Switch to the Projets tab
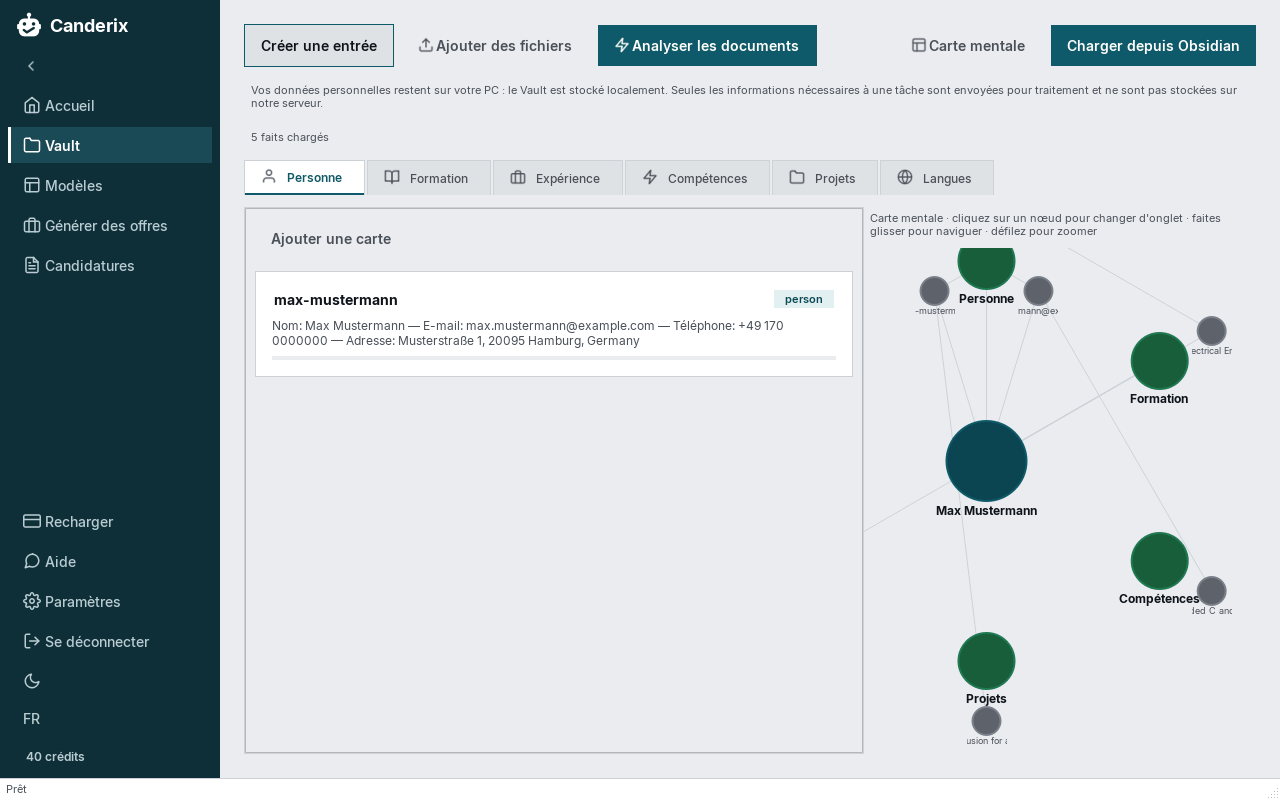The width and height of the screenshot is (1280, 800). [x=824, y=177]
